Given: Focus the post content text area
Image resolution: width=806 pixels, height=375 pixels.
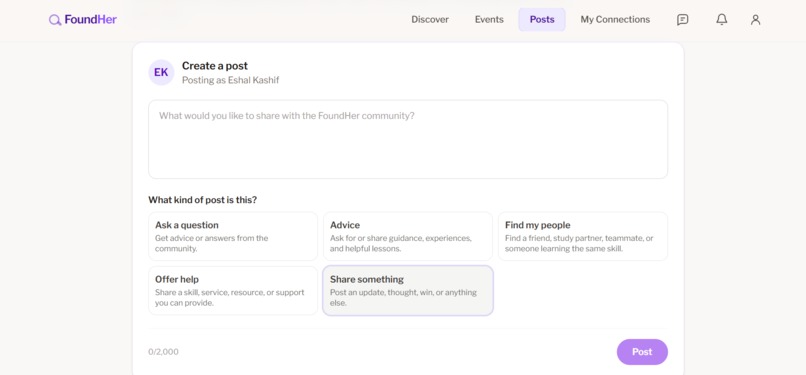Looking at the screenshot, I should point(408,139).
